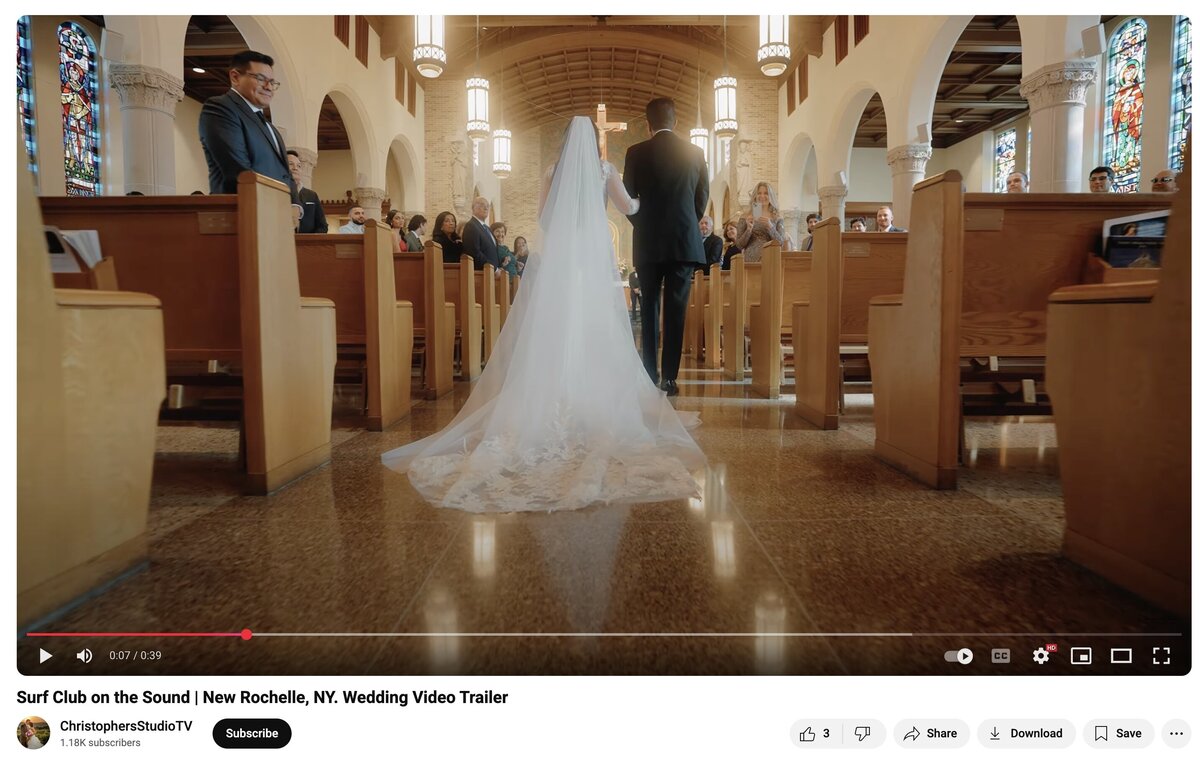Screen dimensions: 1200x757
Task: Toggle the autoplay switch
Action: coord(959,656)
